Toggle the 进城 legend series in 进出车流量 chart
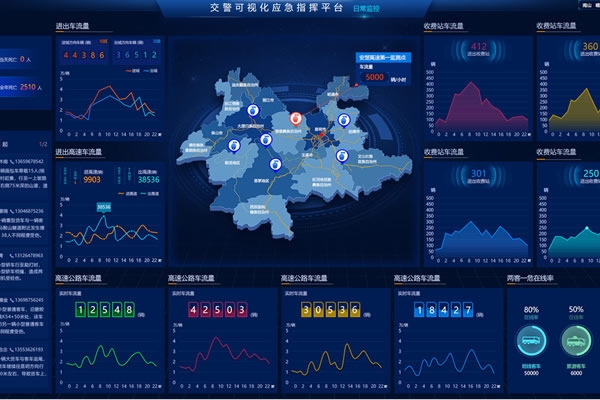The image size is (600, 400). click(131, 70)
